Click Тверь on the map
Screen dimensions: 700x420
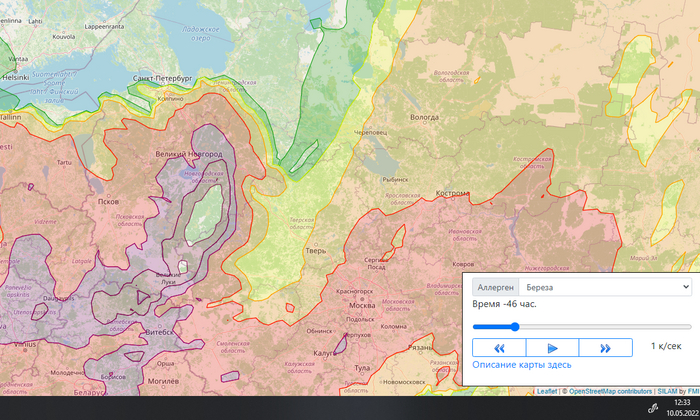pyautogui.click(x=317, y=251)
